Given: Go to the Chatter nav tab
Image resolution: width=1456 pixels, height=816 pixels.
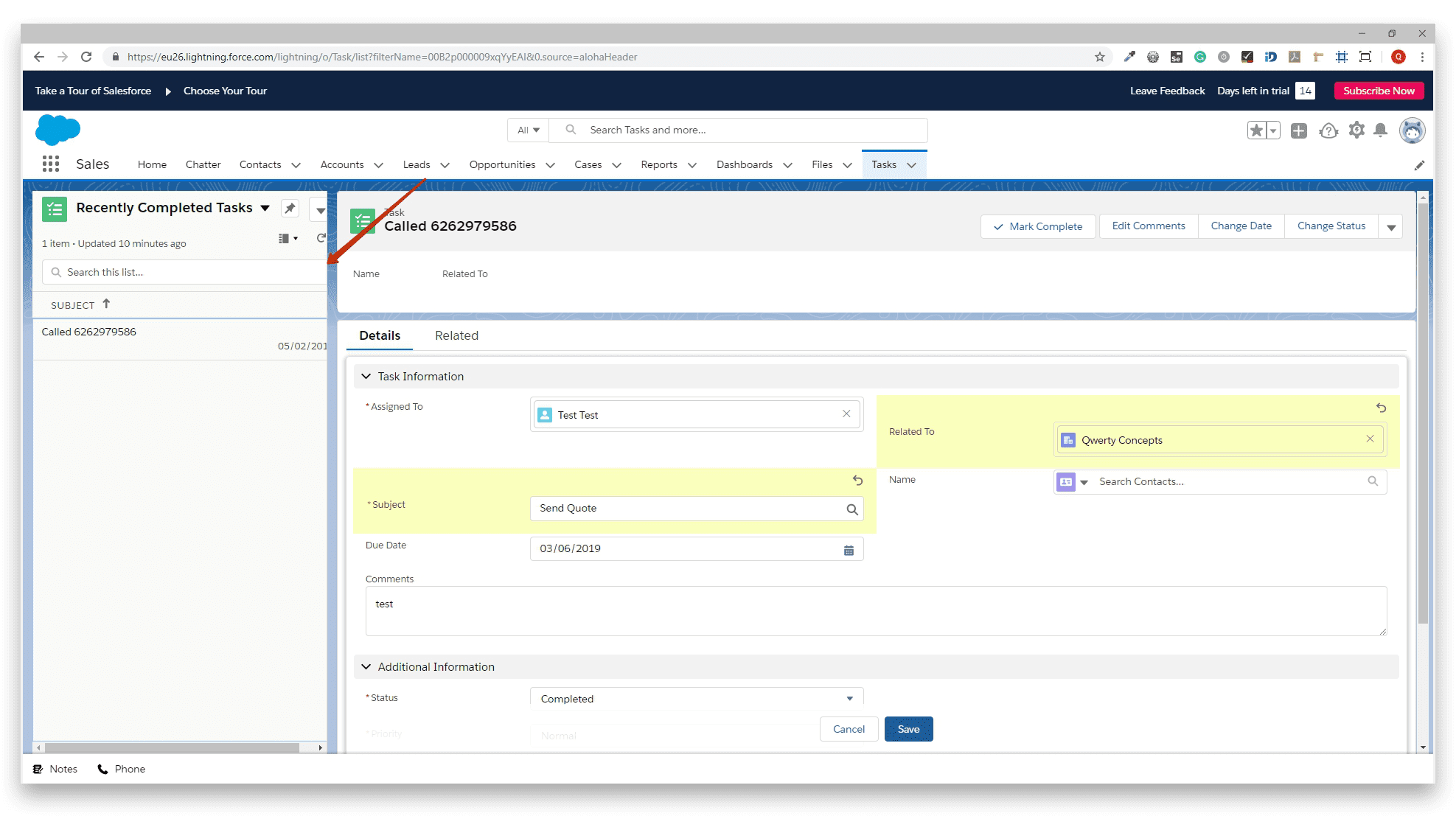Looking at the screenshot, I should pyautogui.click(x=203, y=164).
